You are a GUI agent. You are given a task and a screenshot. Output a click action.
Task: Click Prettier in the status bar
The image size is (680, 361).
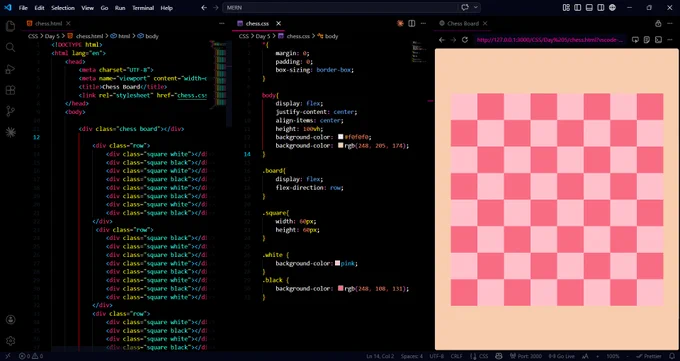pos(649,356)
